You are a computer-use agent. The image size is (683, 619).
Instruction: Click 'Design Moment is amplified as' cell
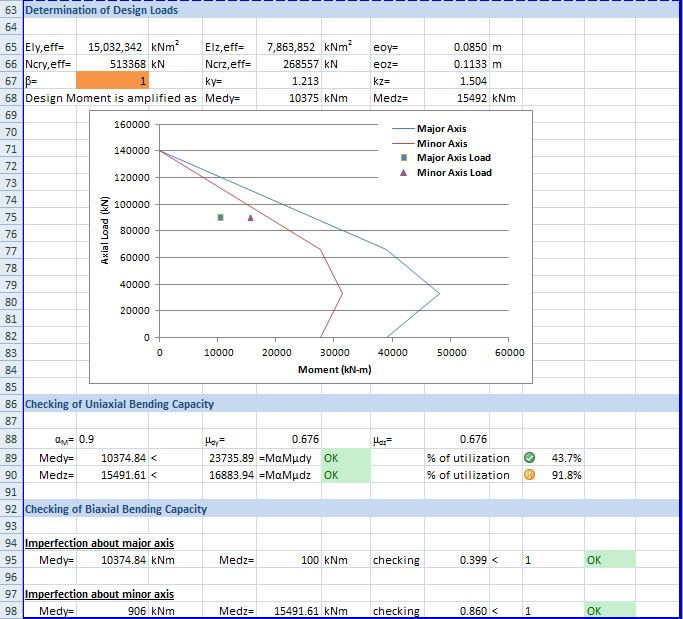click(111, 98)
